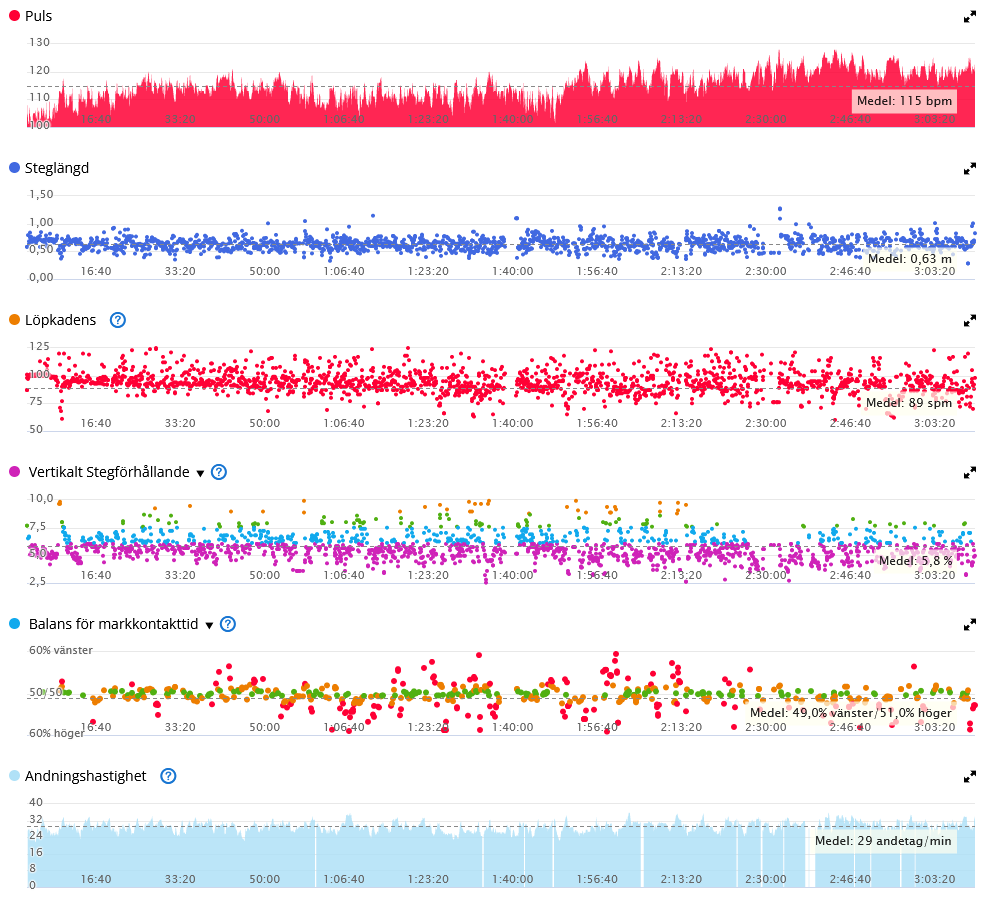Open help for Vertikalt Stegförhållande
The height and width of the screenshot is (897, 989).
(x=219, y=472)
